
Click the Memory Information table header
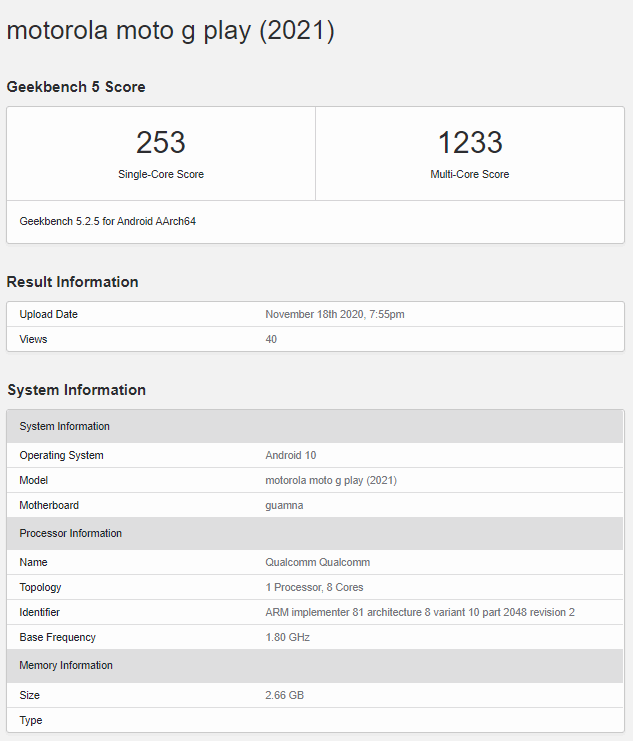315,665
